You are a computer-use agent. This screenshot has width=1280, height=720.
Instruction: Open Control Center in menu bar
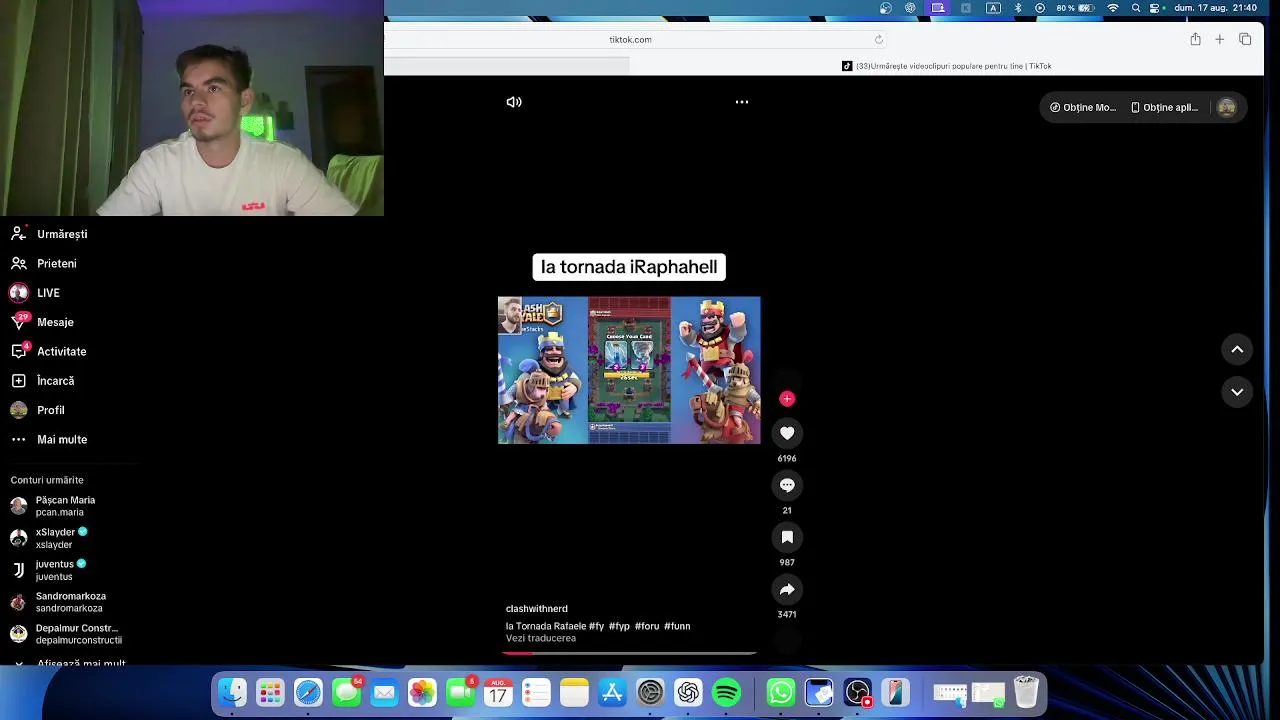click(1156, 8)
